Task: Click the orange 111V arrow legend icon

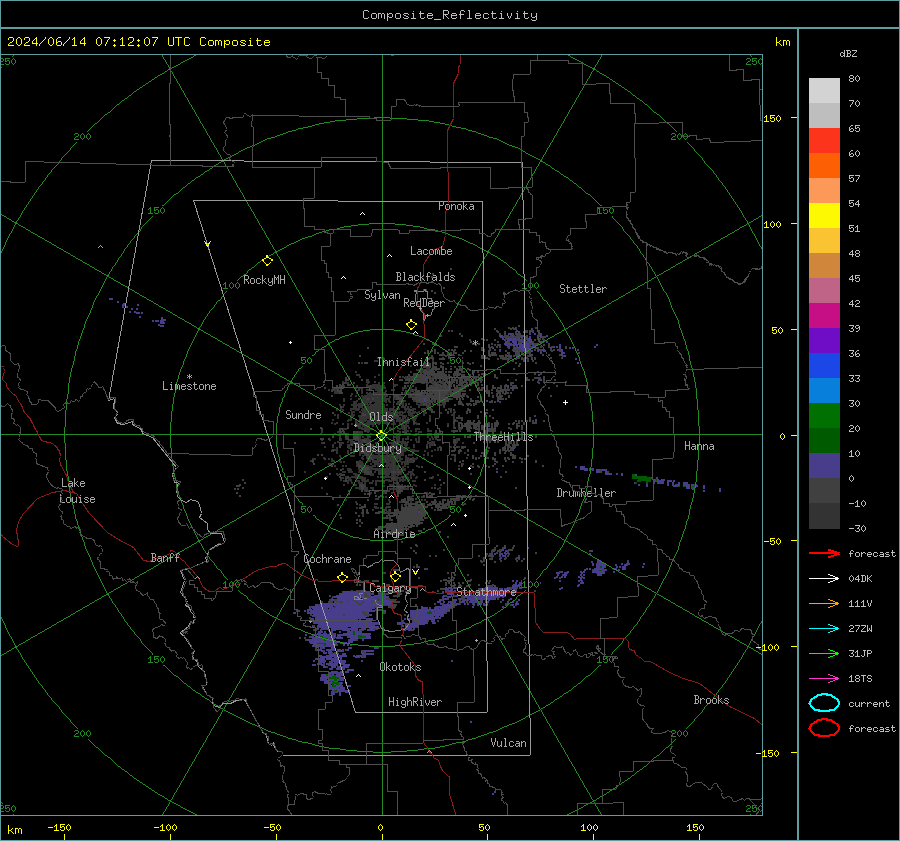Action: coord(824,603)
